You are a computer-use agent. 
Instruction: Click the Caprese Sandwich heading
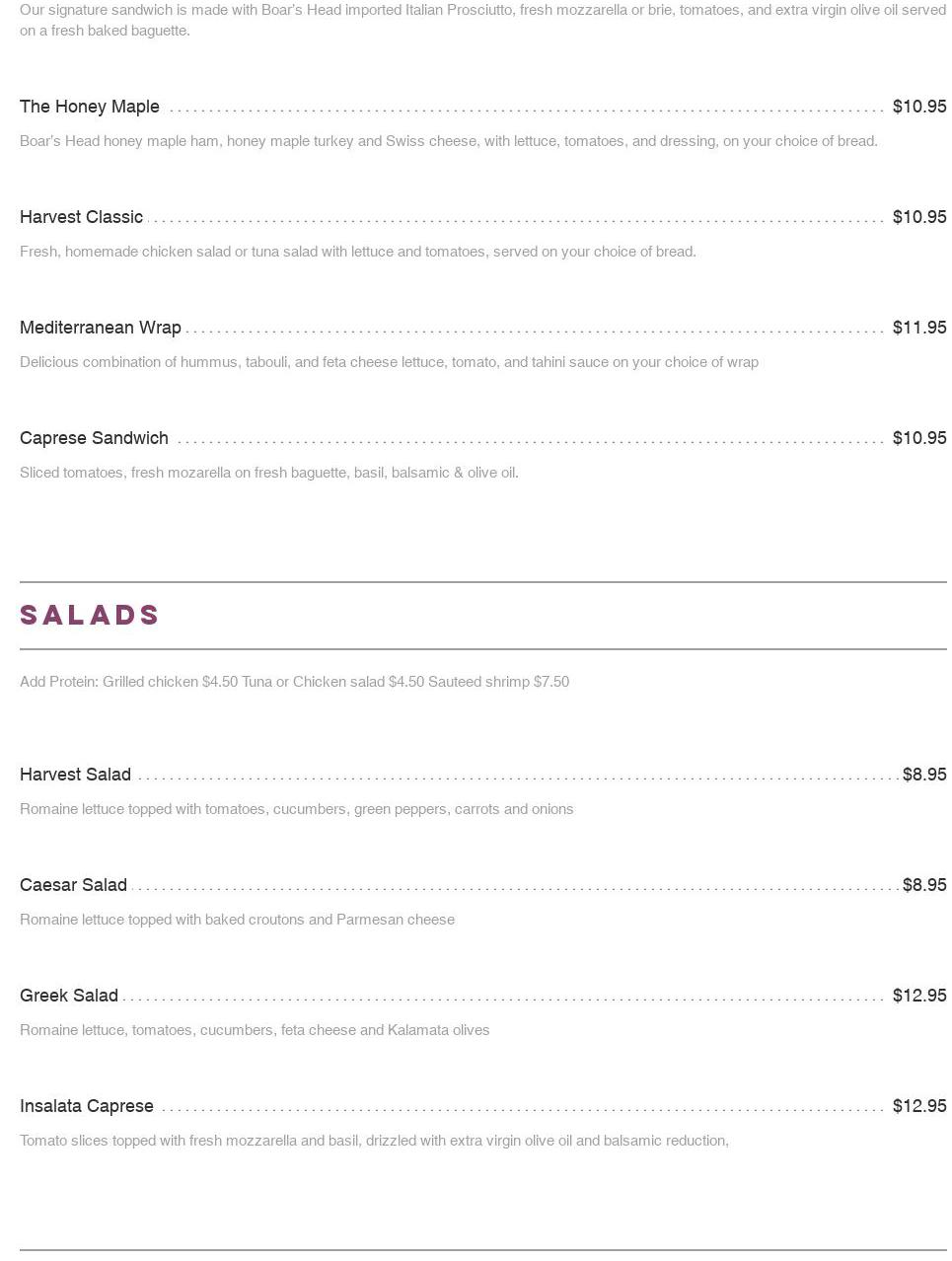point(94,438)
